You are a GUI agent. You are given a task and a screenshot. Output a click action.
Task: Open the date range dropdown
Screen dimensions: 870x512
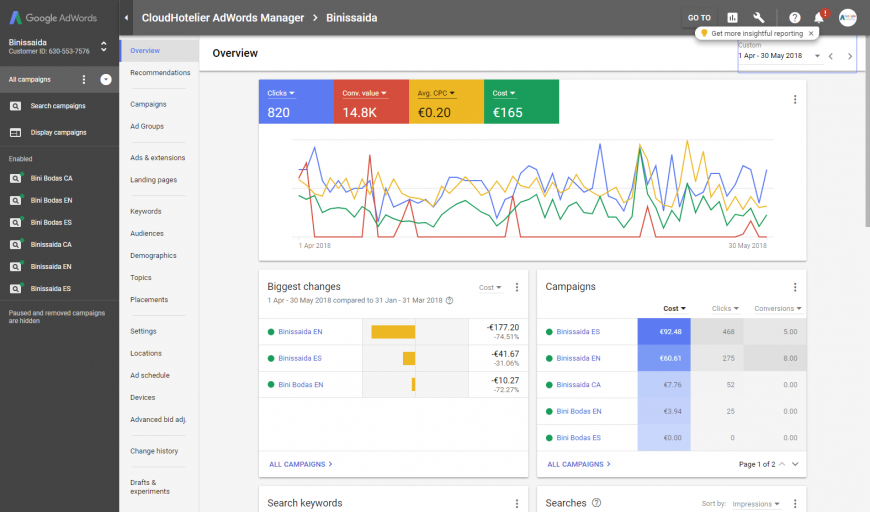tap(779, 56)
